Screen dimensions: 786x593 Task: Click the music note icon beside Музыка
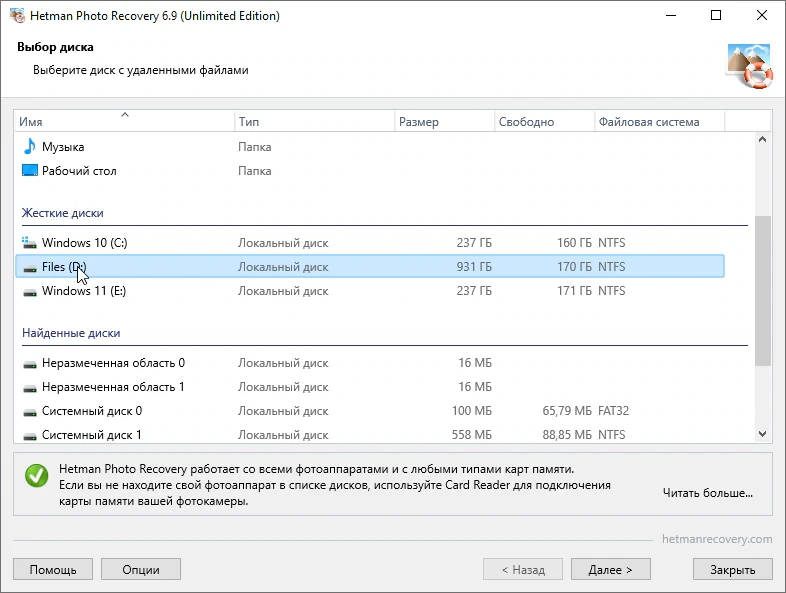[30, 146]
